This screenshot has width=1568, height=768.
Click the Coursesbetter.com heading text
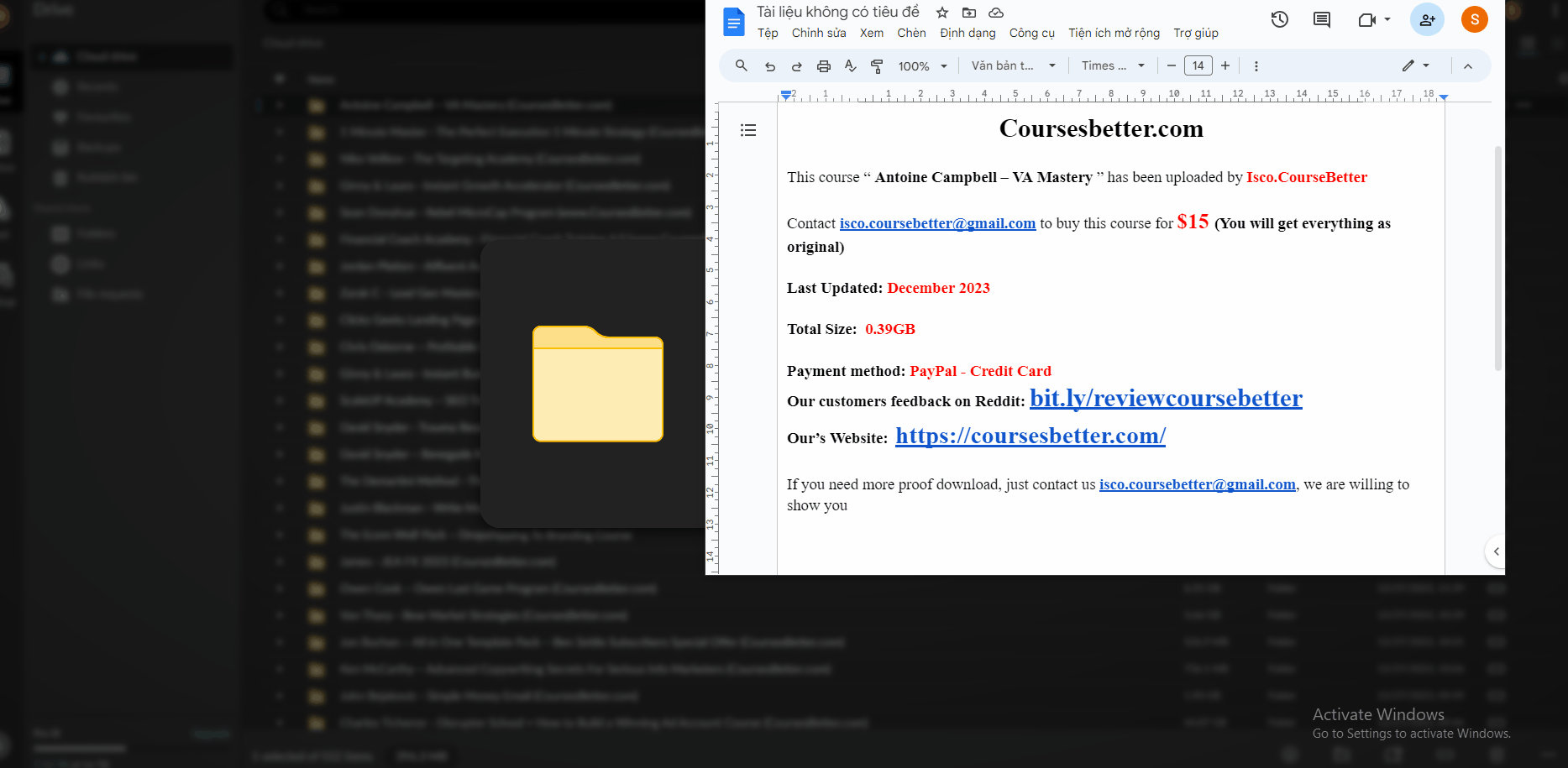[1101, 128]
